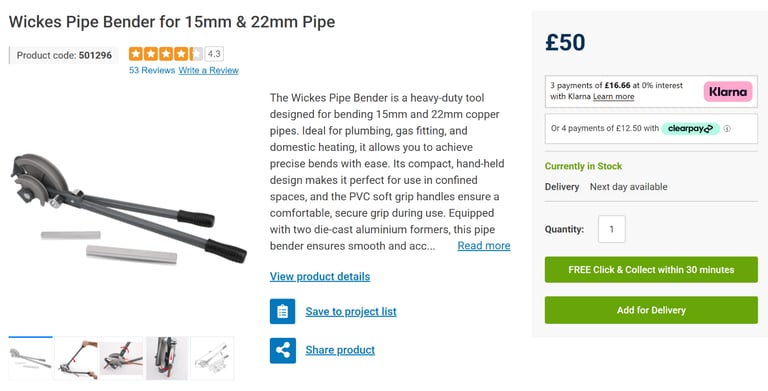
Task: Click the Quantity input field
Action: 611,229
